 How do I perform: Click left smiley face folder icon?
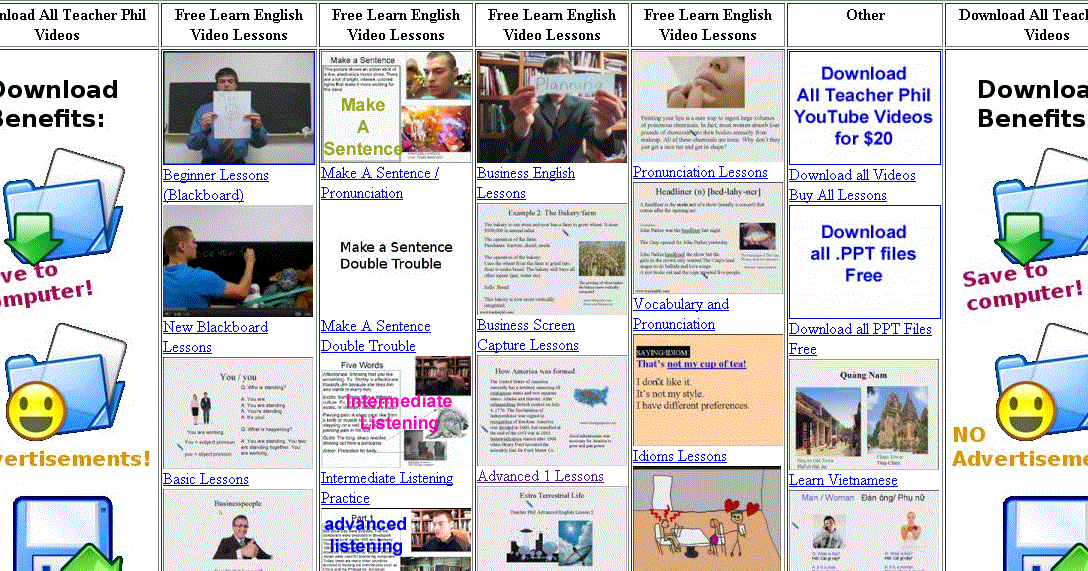[66, 382]
